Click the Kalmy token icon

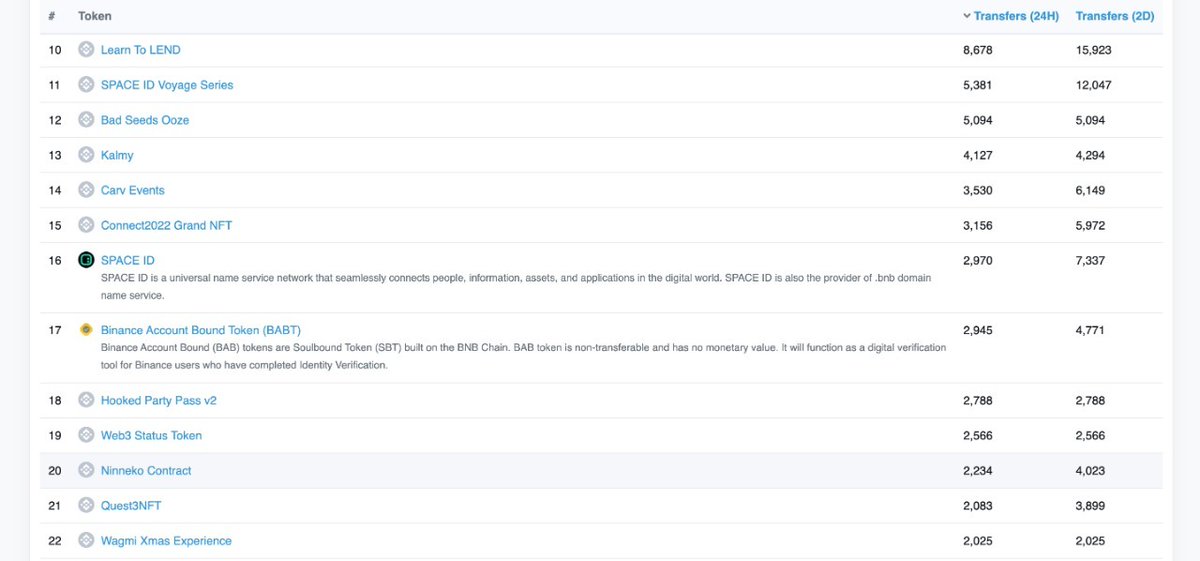[86, 155]
